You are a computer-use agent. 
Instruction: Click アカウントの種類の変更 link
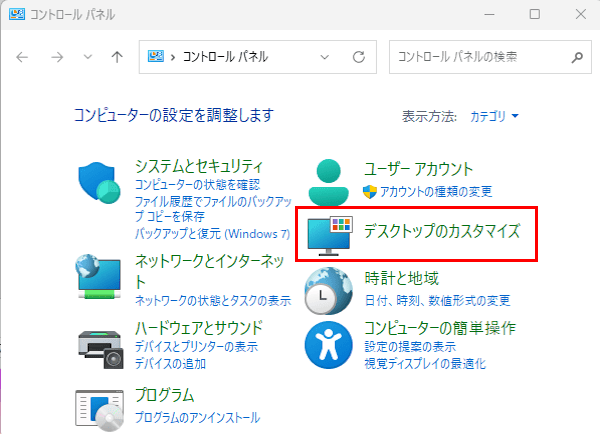click(436, 191)
